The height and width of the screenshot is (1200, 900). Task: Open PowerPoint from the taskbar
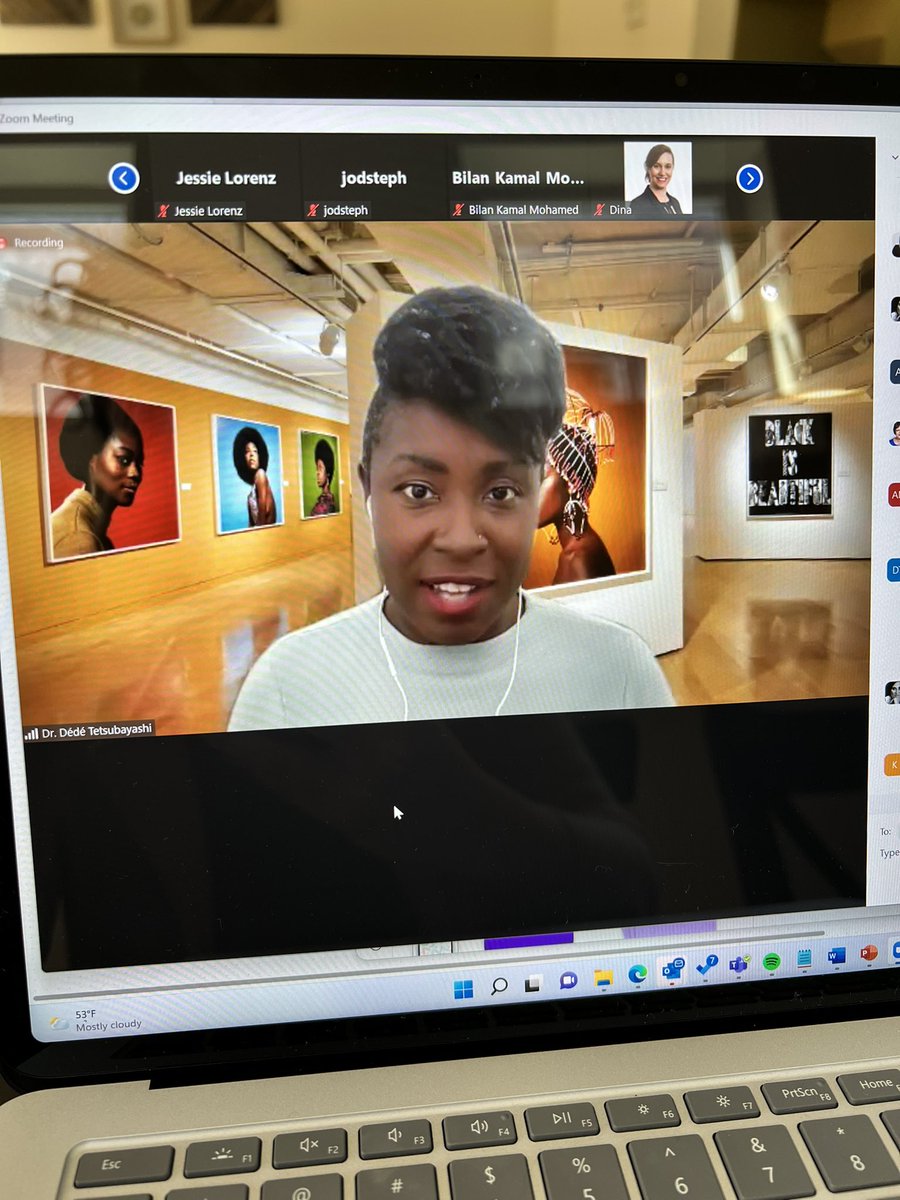tap(868, 953)
